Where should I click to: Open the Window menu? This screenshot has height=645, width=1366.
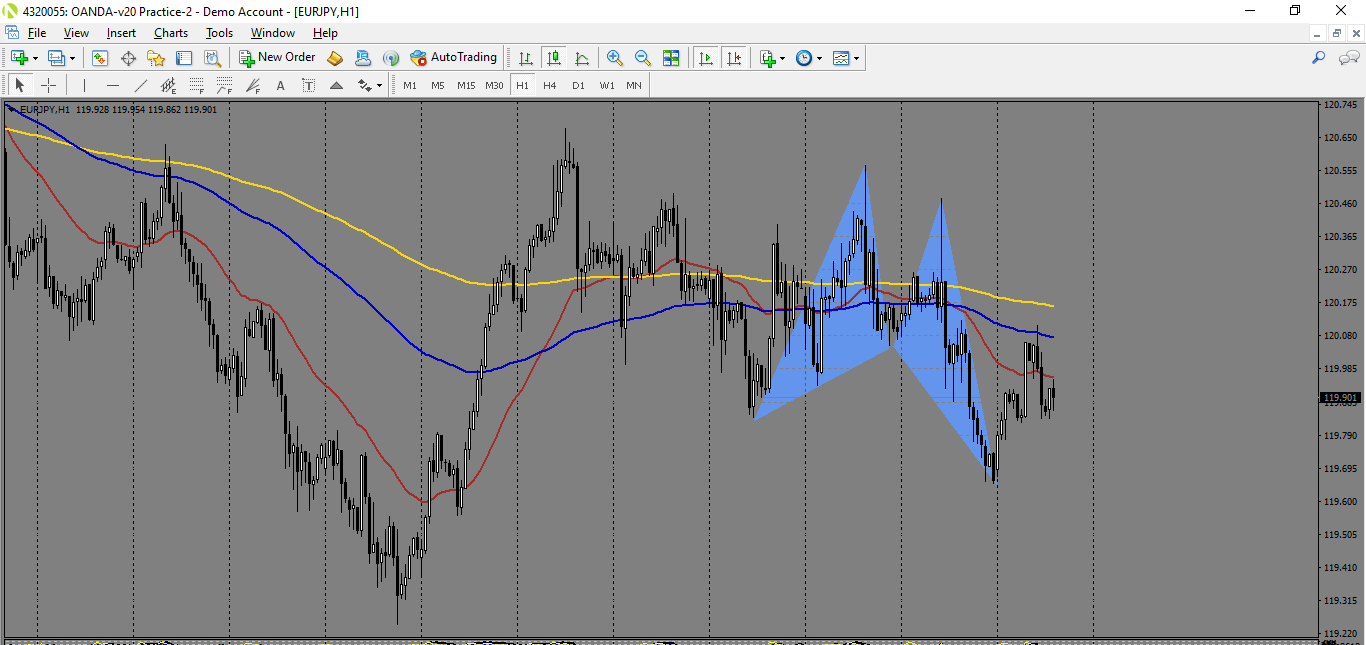(x=272, y=33)
